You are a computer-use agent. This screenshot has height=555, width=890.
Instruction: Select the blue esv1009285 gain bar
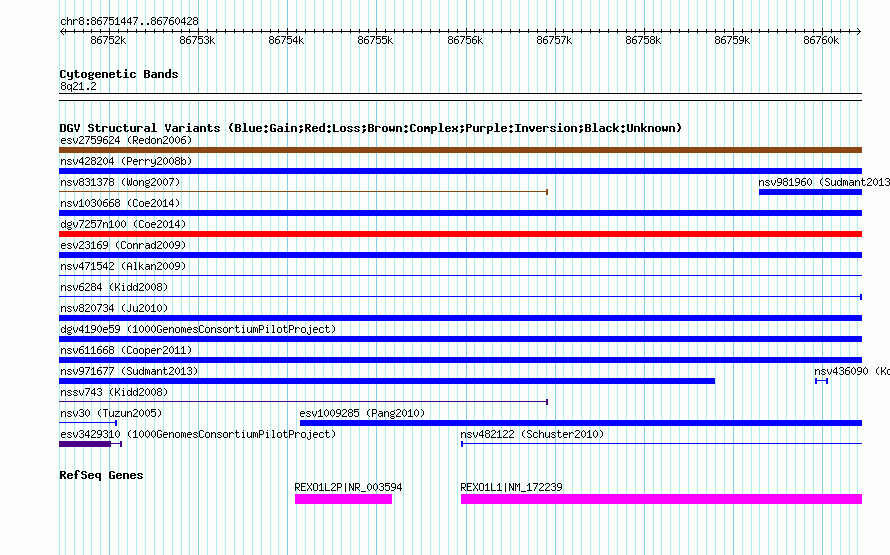pyautogui.click(x=581, y=423)
